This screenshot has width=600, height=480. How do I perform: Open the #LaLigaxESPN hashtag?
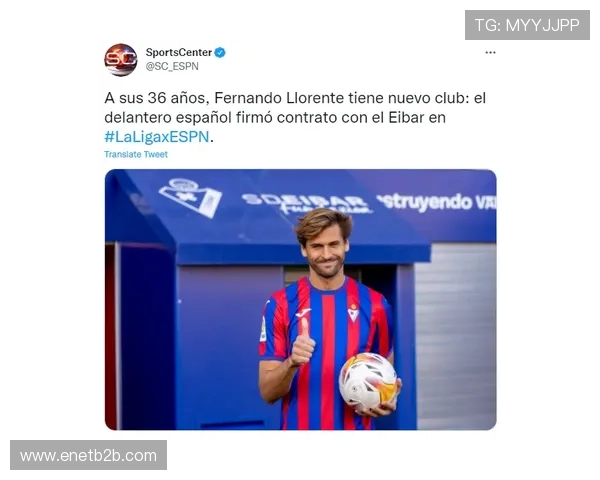pyautogui.click(x=157, y=137)
